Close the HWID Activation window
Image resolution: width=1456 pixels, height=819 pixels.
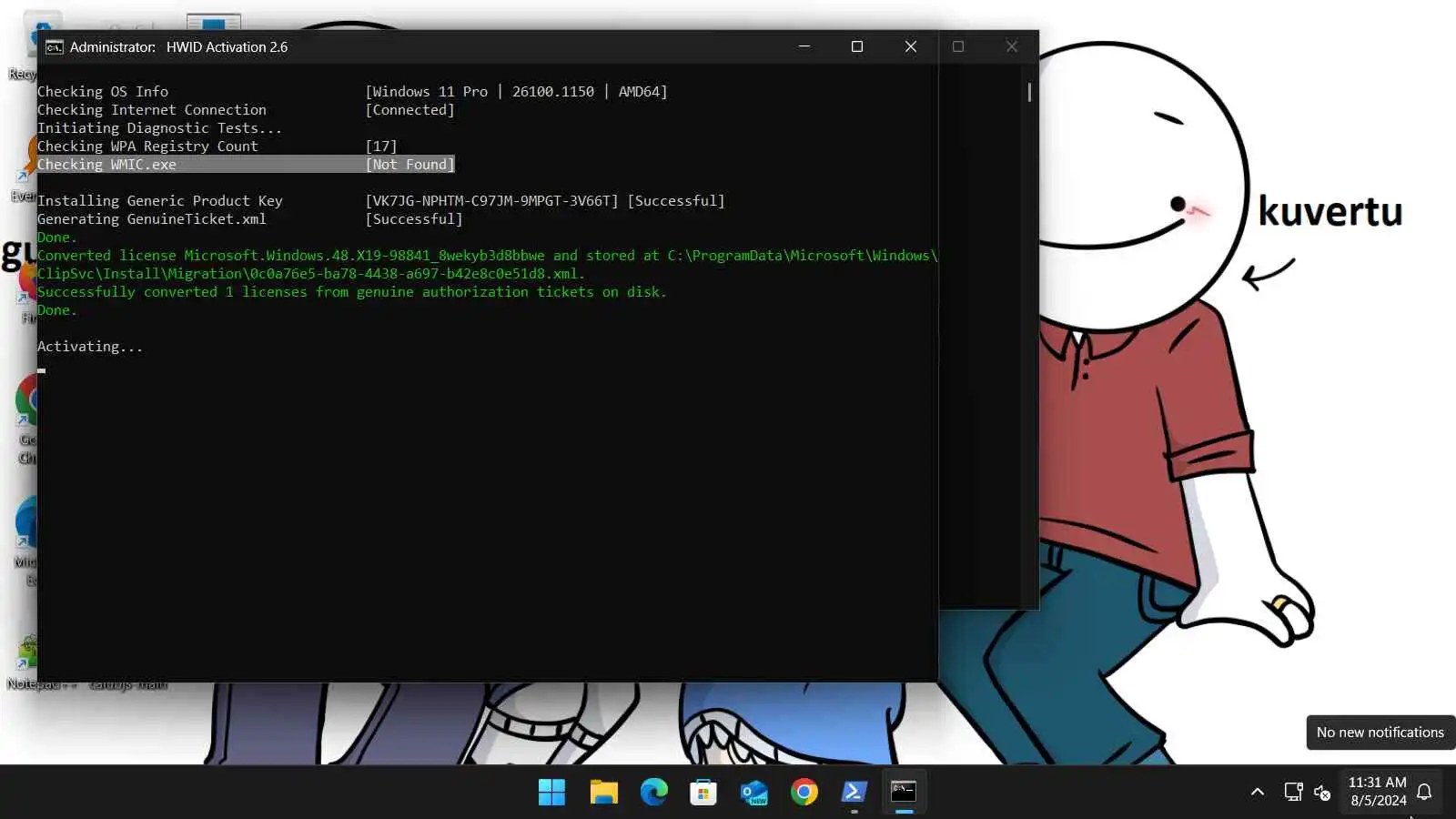pos(911,46)
